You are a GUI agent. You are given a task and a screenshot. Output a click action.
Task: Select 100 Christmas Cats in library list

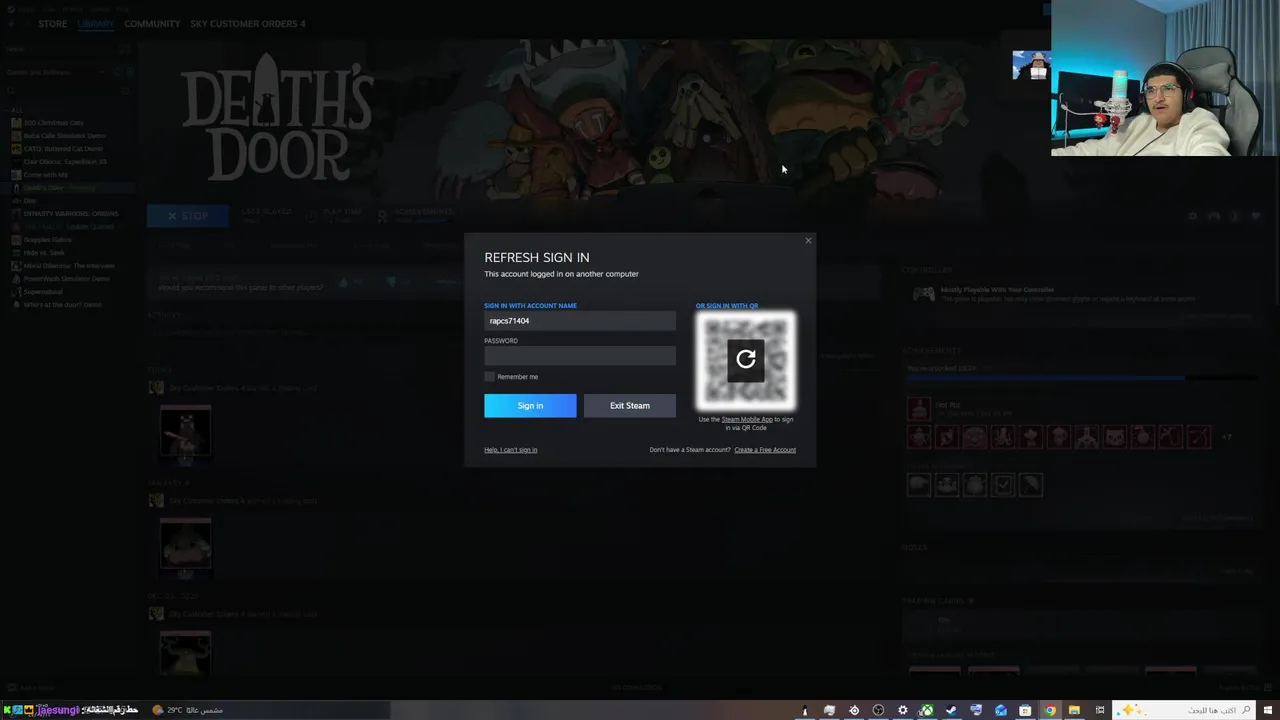click(x=54, y=122)
